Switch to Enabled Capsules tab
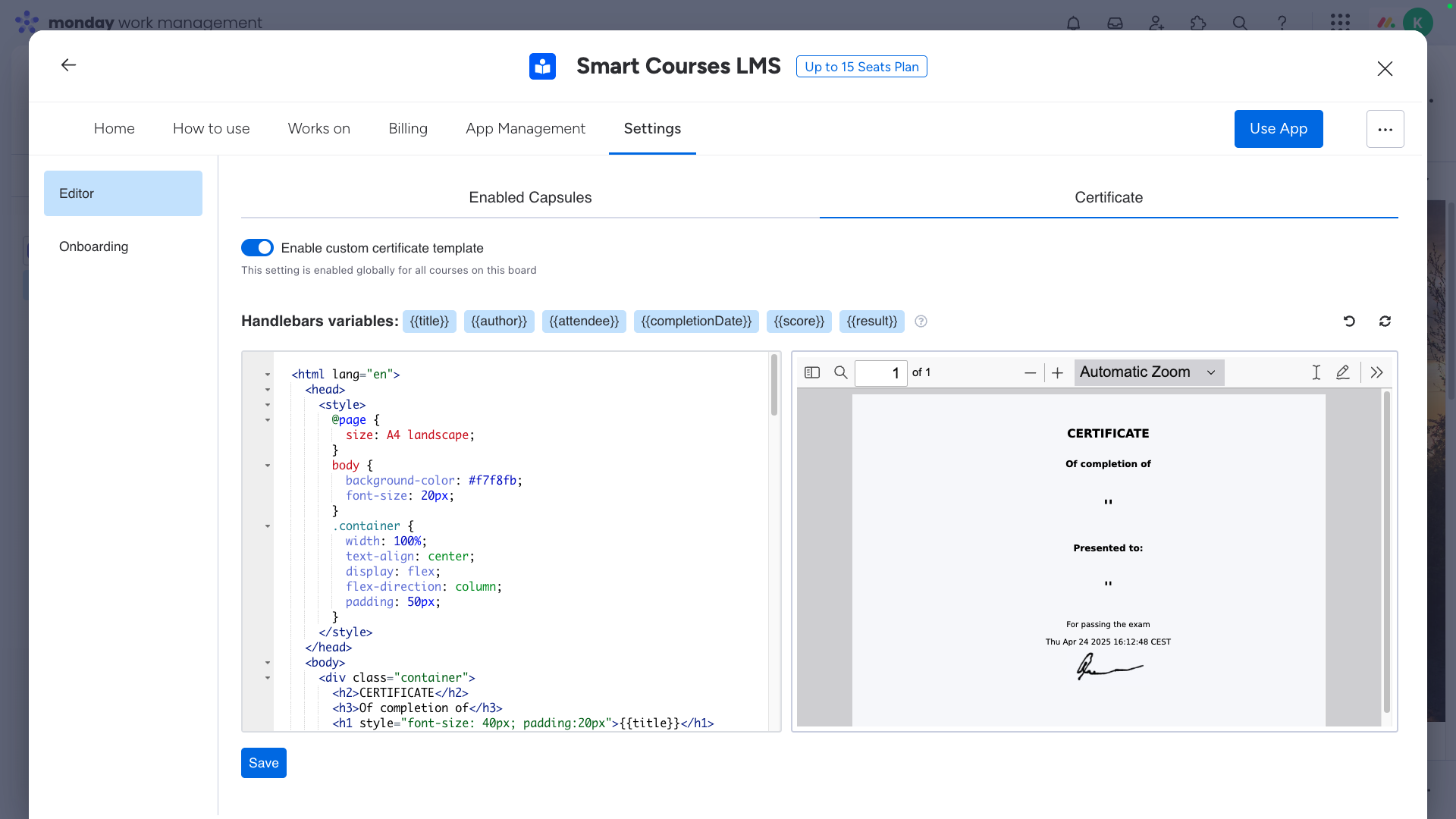The width and height of the screenshot is (1456, 819). click(x=530, y=198)
